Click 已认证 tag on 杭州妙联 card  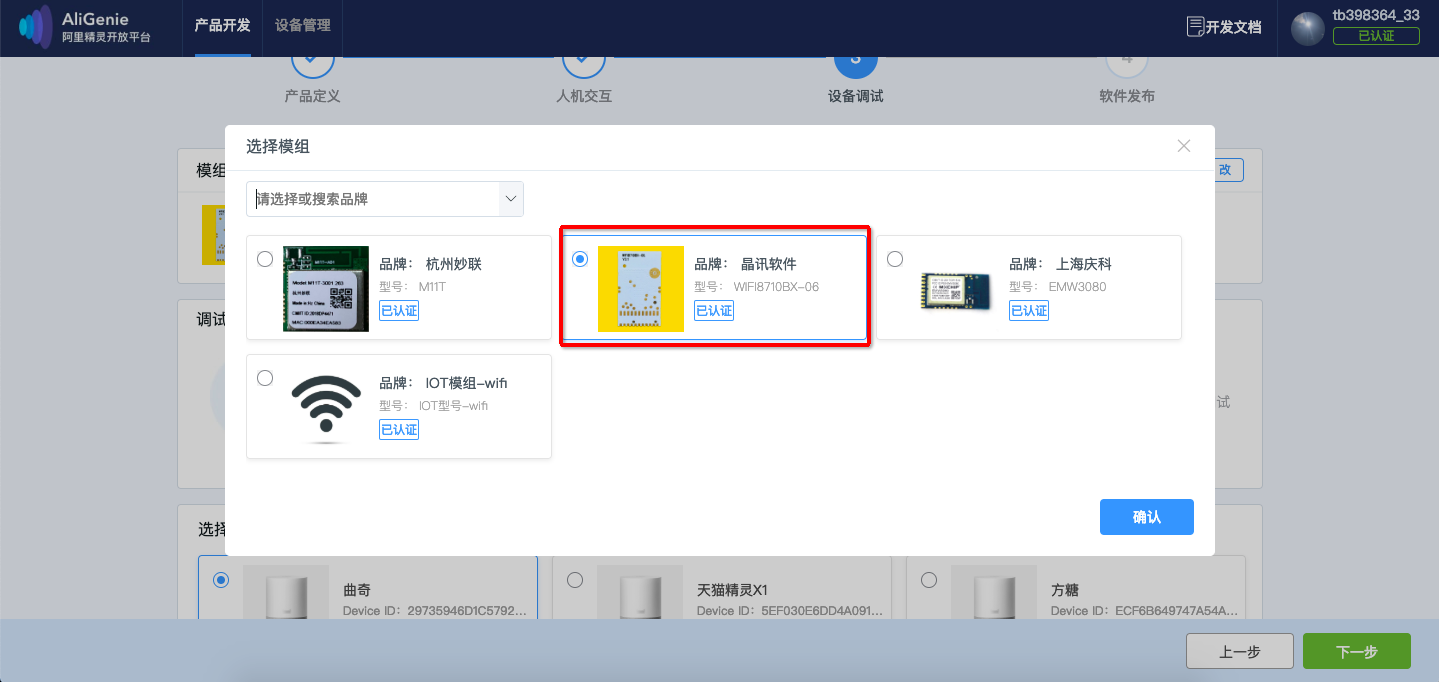tap(399, 311)
